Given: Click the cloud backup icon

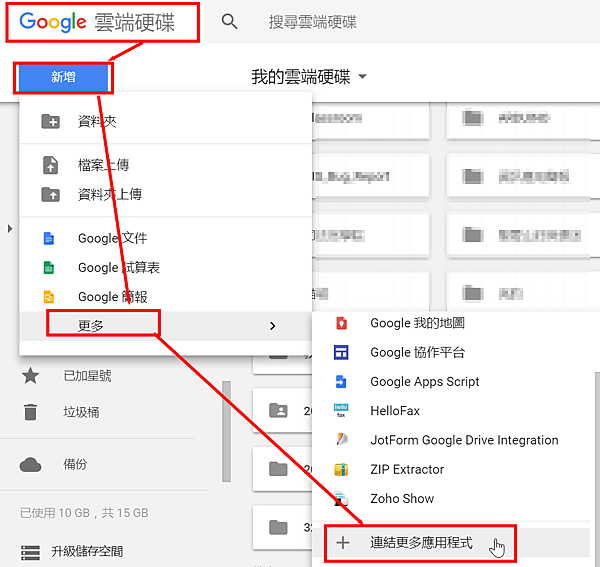Looking at the screenshot, I should pos(30,465).
